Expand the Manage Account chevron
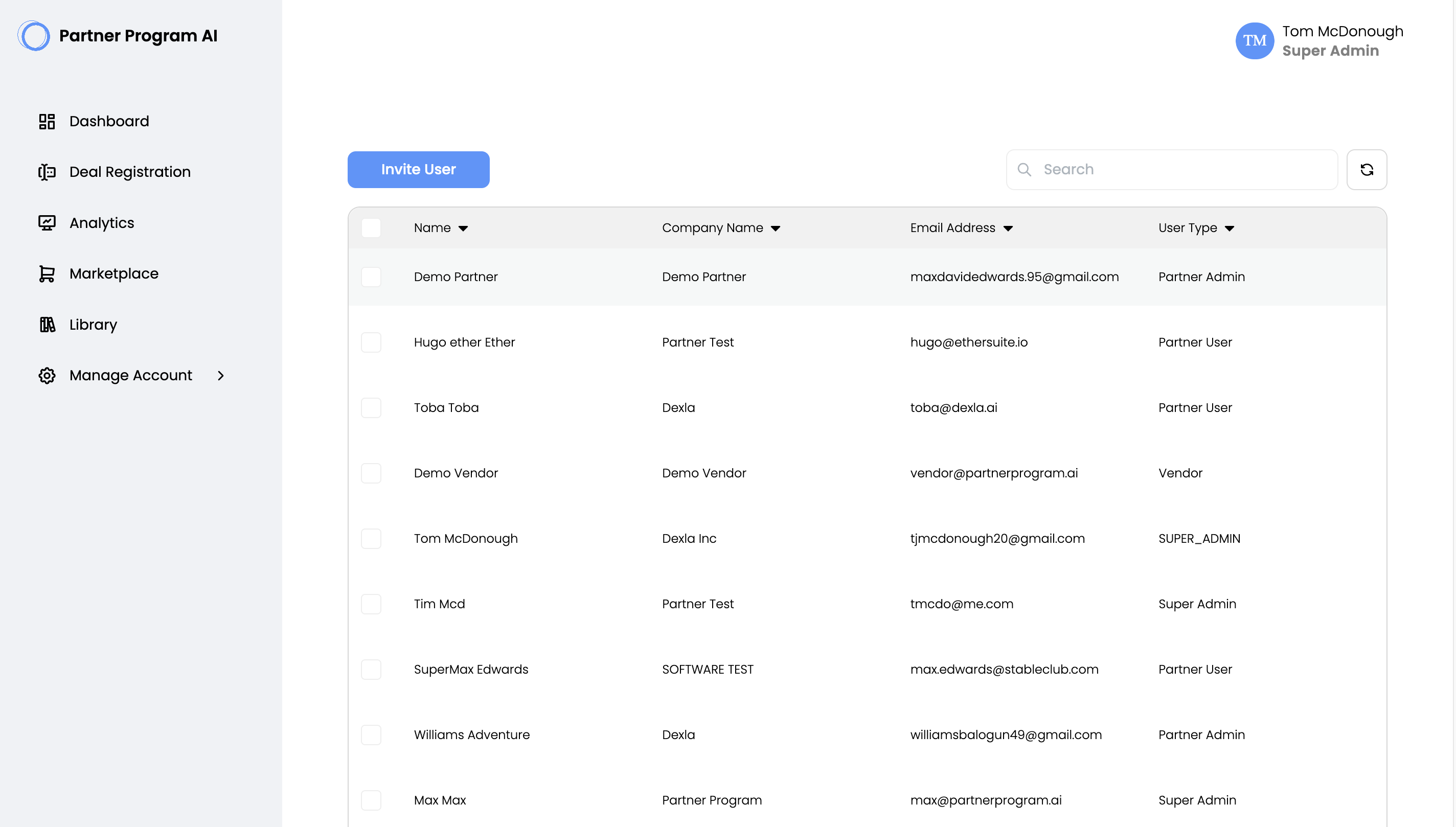Screen dimensions: 1456x827 221,376
